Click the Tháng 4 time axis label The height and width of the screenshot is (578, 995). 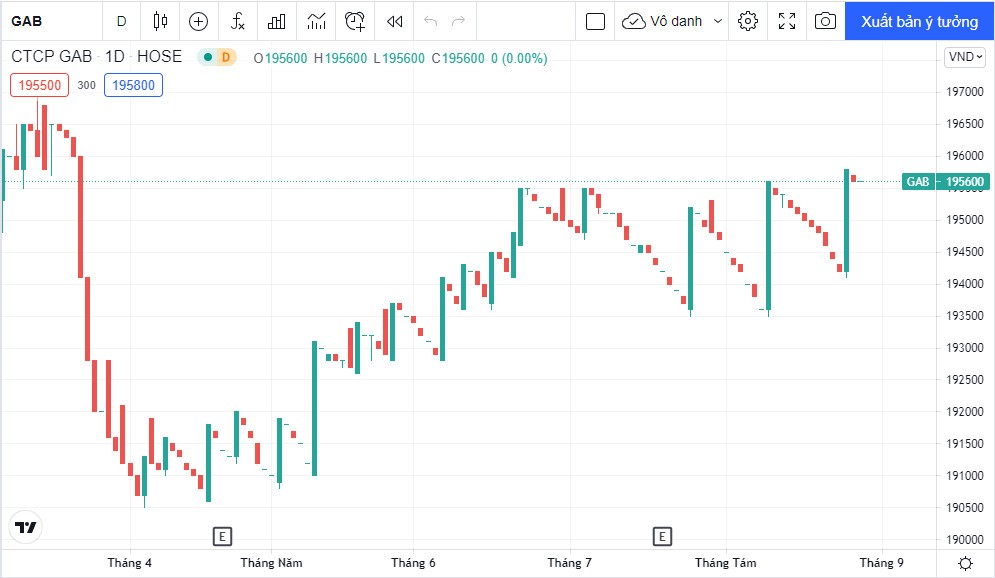pos(129,563)
